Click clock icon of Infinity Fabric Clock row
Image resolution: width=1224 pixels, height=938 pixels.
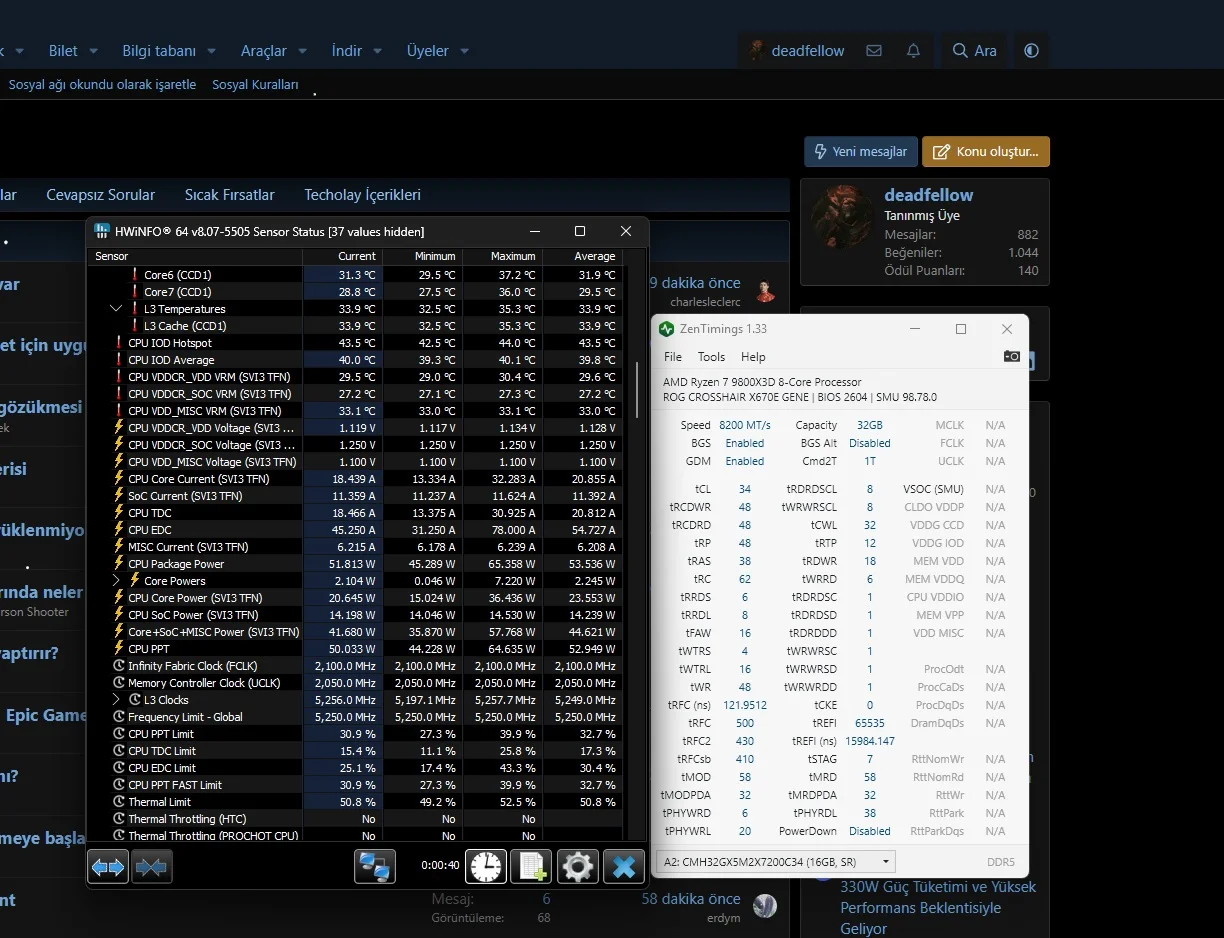(118, 666)
